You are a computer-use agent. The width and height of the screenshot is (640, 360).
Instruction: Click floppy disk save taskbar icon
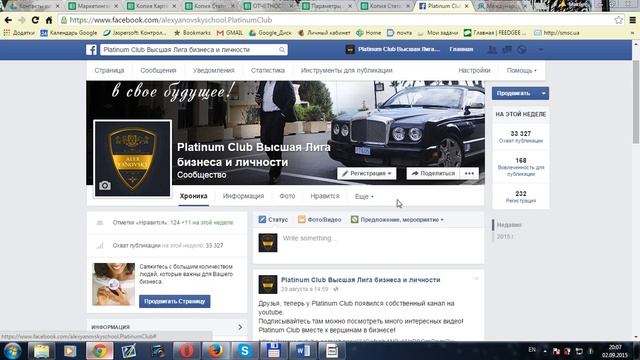pos(273,351)
